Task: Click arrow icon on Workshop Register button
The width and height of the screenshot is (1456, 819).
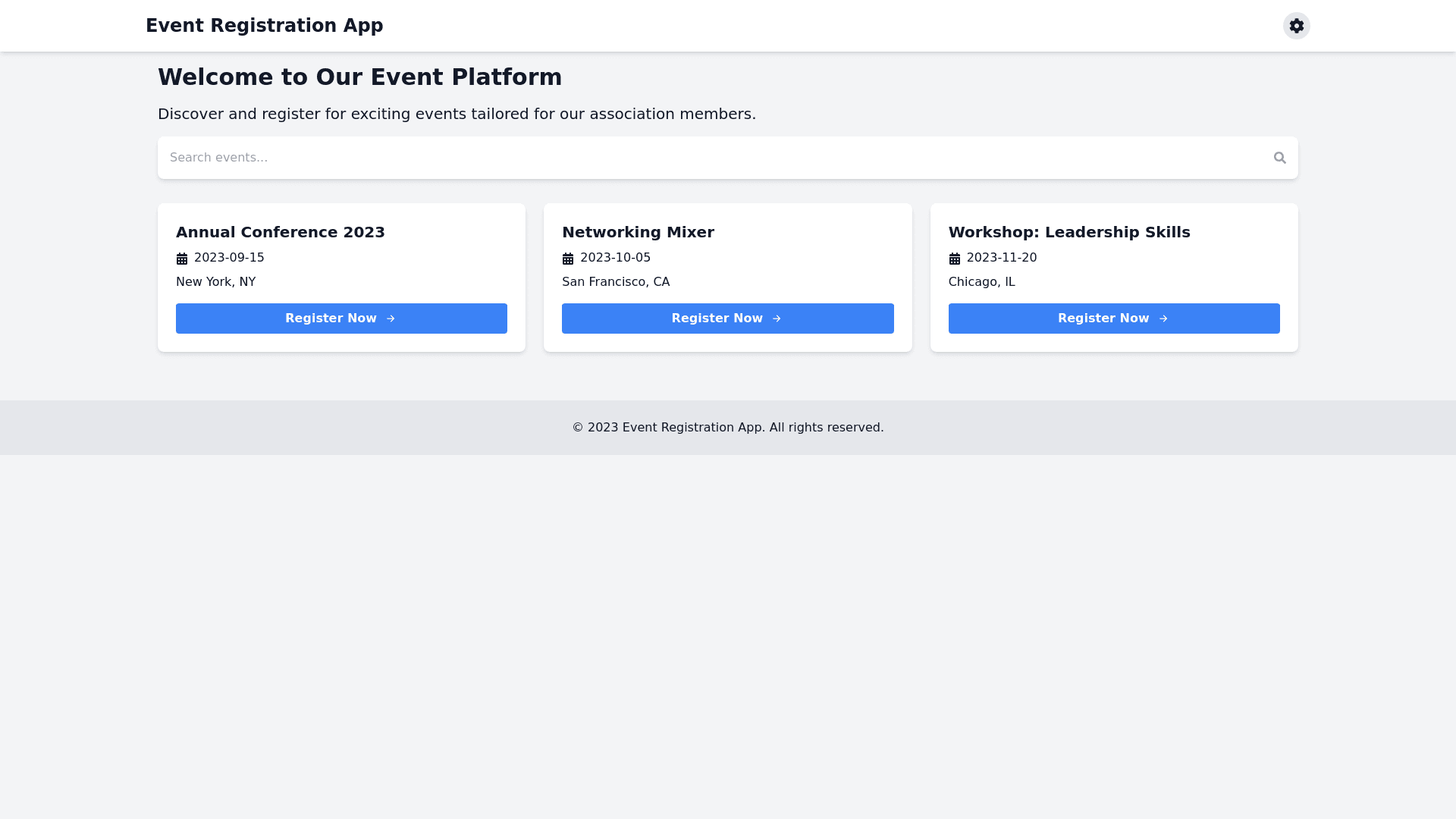Action: click(x=1163, y=318)
